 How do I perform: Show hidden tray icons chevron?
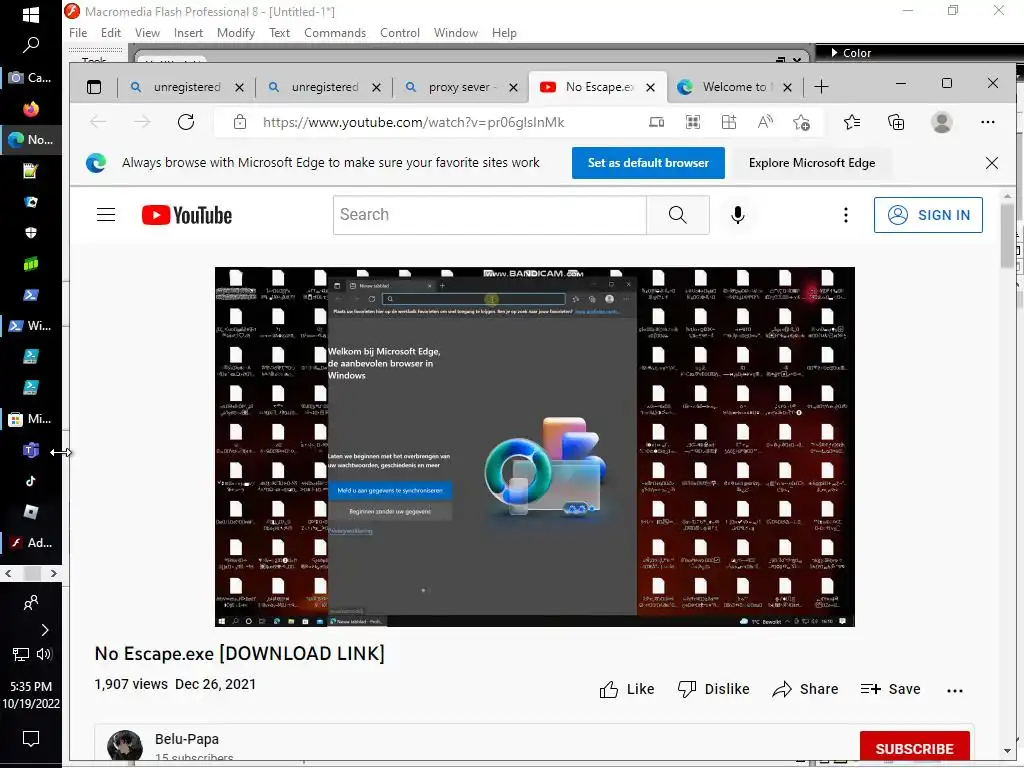point(44,630)
